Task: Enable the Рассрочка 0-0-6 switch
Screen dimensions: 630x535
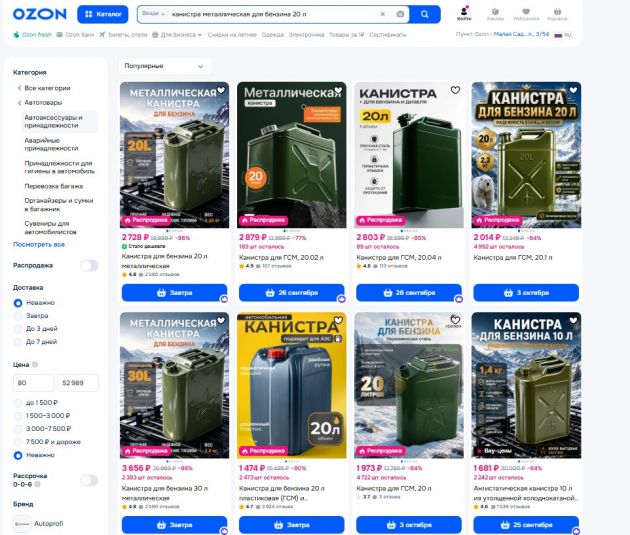Action: pyautogui.click(x=89, y=480)
